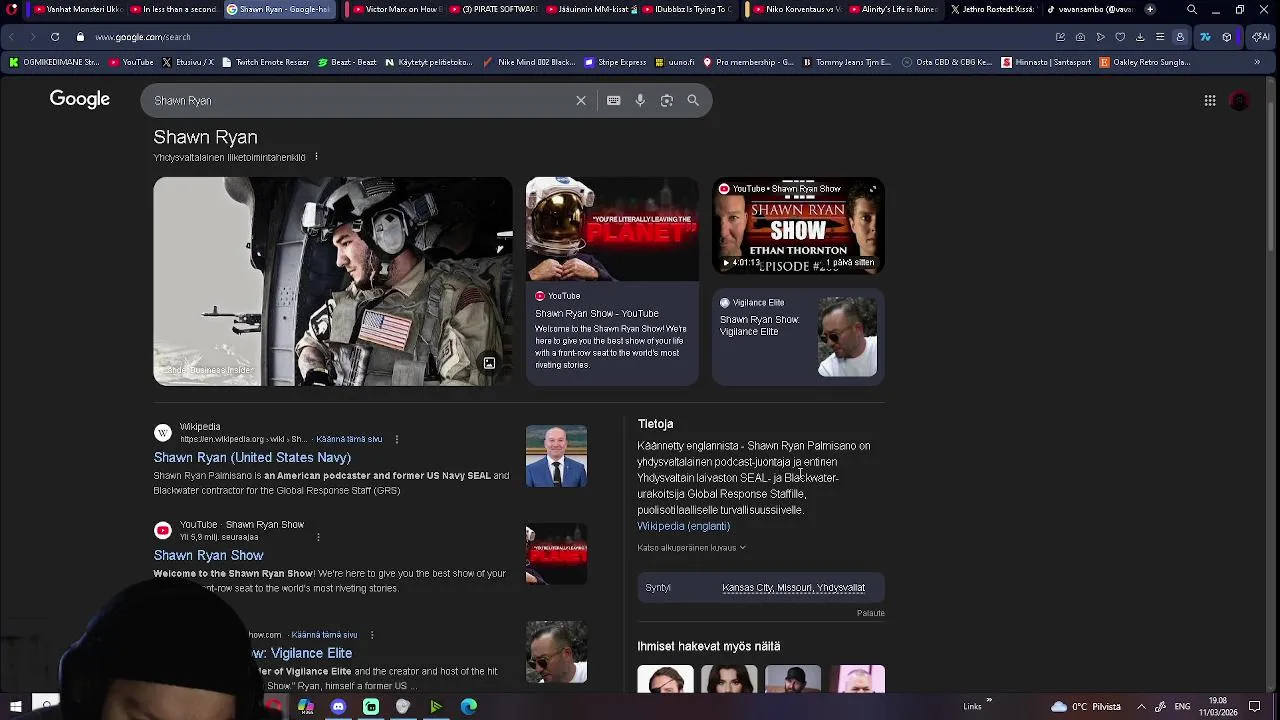1280x720 pixels.
Task: Show more bookmarks with the chevron
Action: 1257,62
